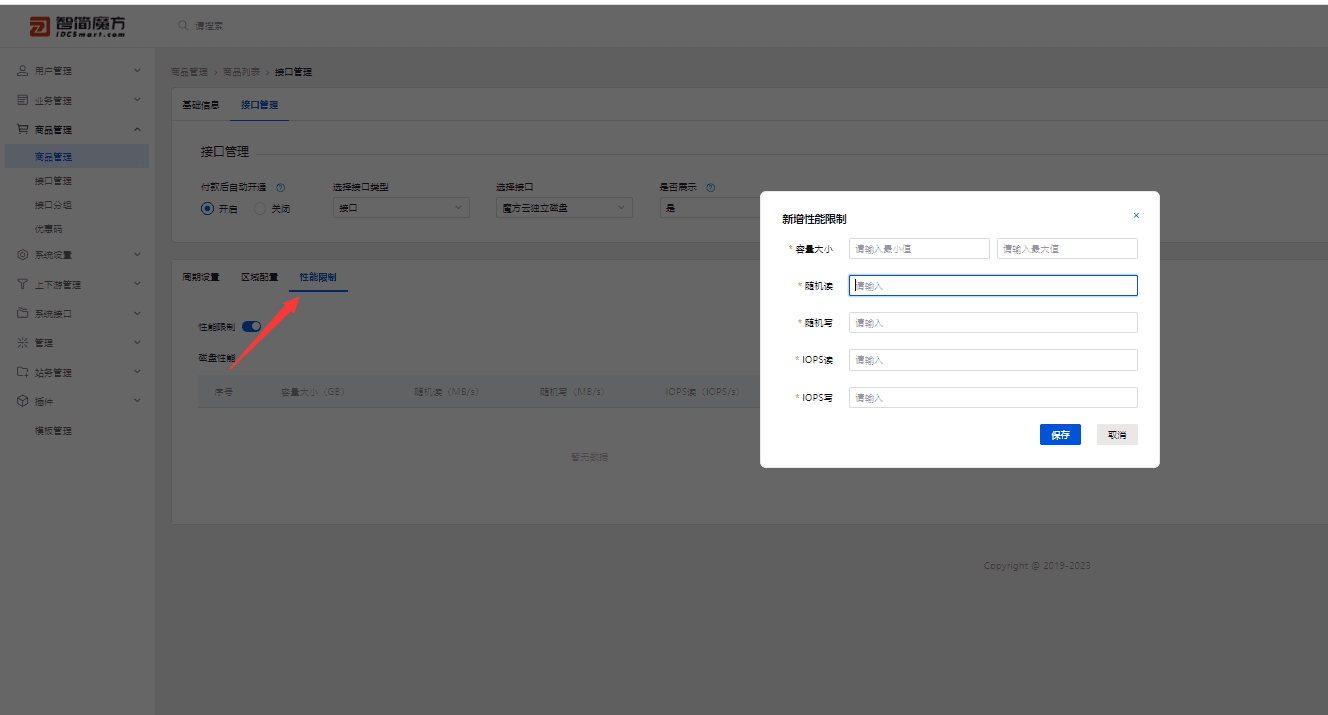The width and height of the screenshot is (1328, 715).
Task: Click 商品列表 breadcrumb link
Action: tap(241, 72)
